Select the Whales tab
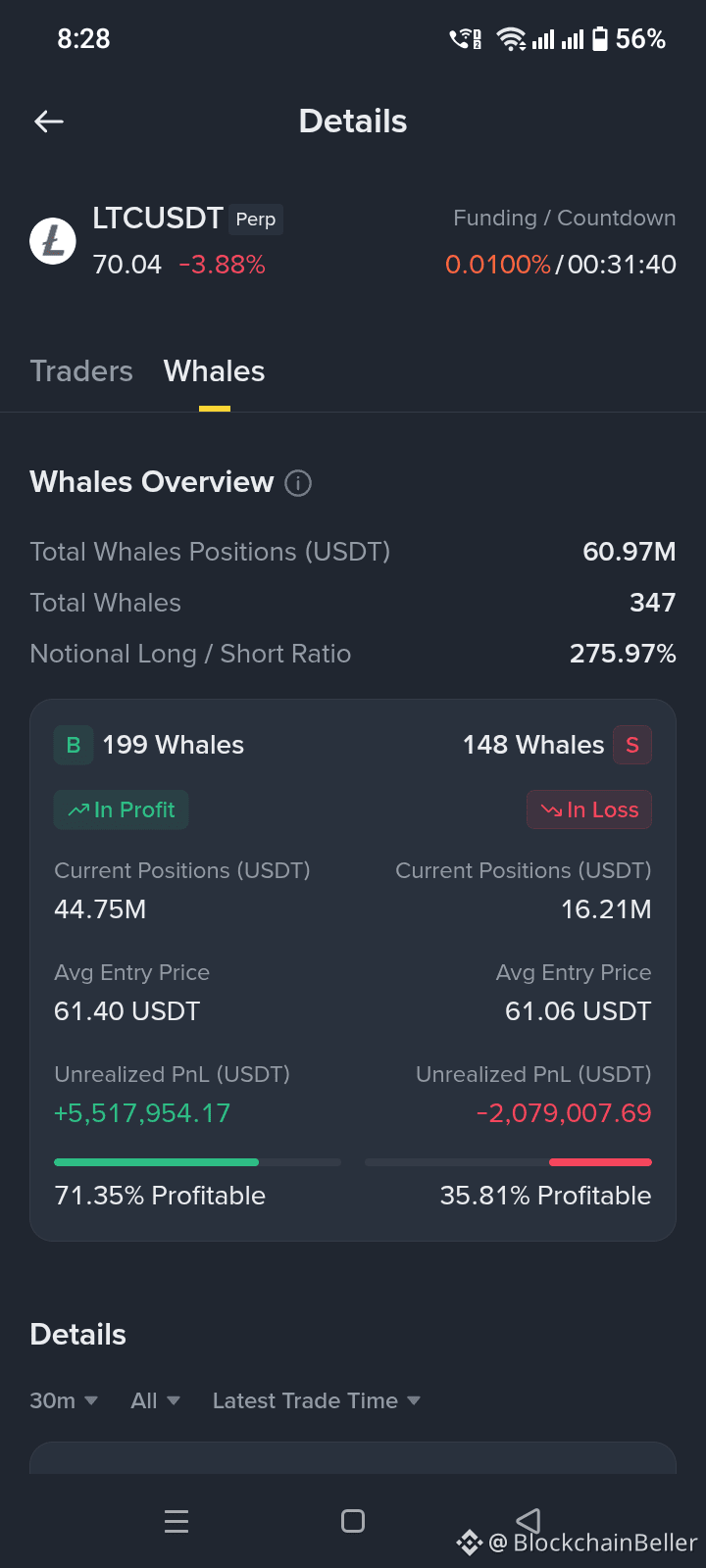The image size is (706, 1568). tap(214, 371)
